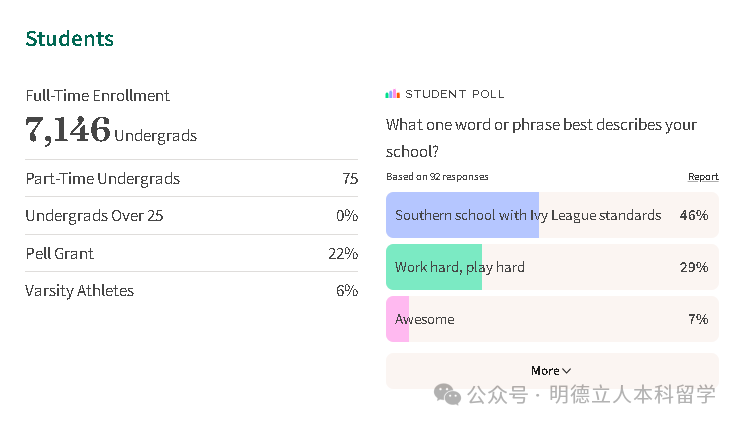Image resolution: width=740 pixels, height=425 pixels.
Task: Select the Undergrads Over 25 row
Action: pyautogui.click(x=191, y=215)
